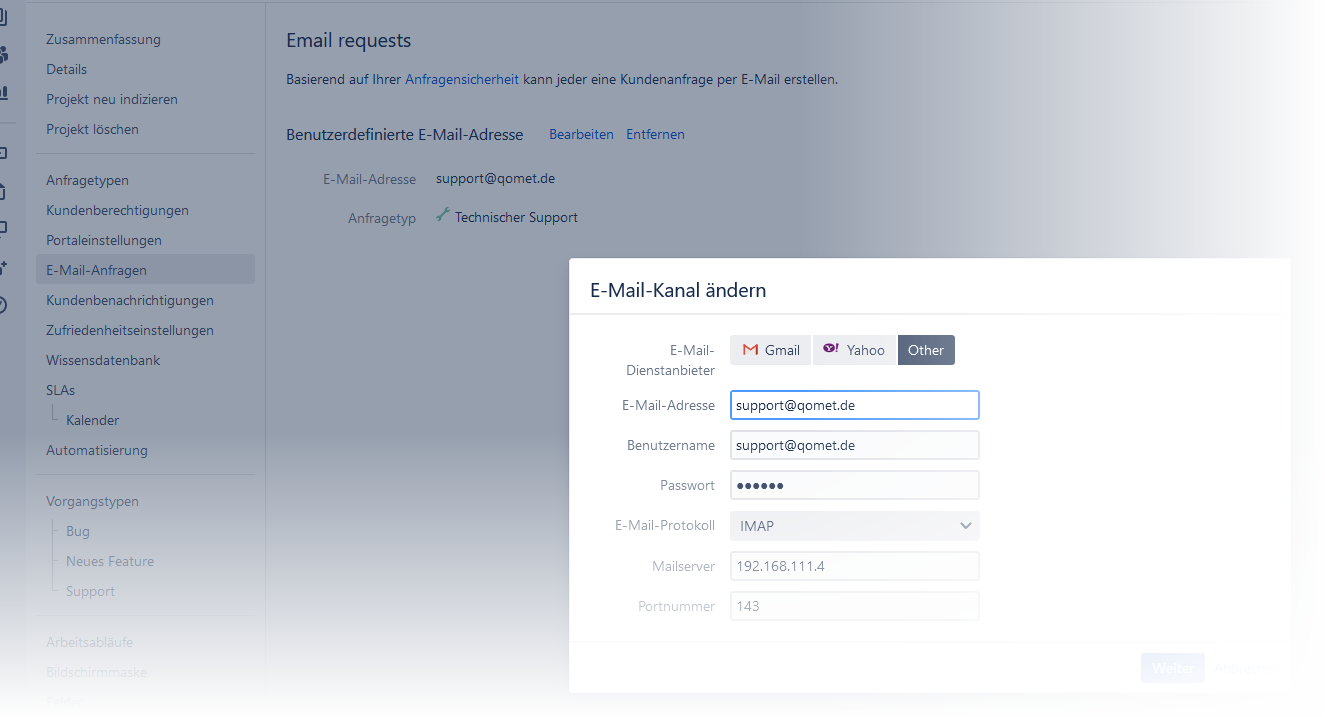Select the Neues Feature issue type
Viewport: 1325px width, 717px height.
click(110, 562)
